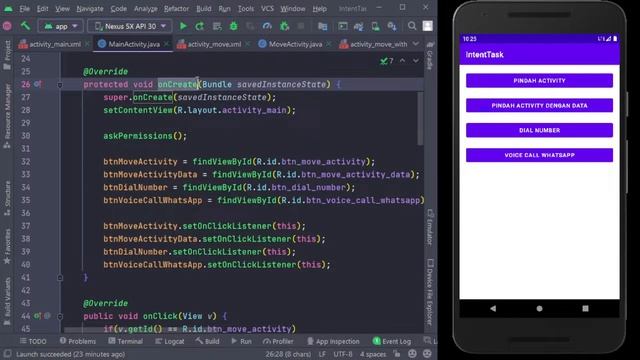This screenshot has width=640, height=360.
Task: Open the Edit menu
Action: [42, 9]
